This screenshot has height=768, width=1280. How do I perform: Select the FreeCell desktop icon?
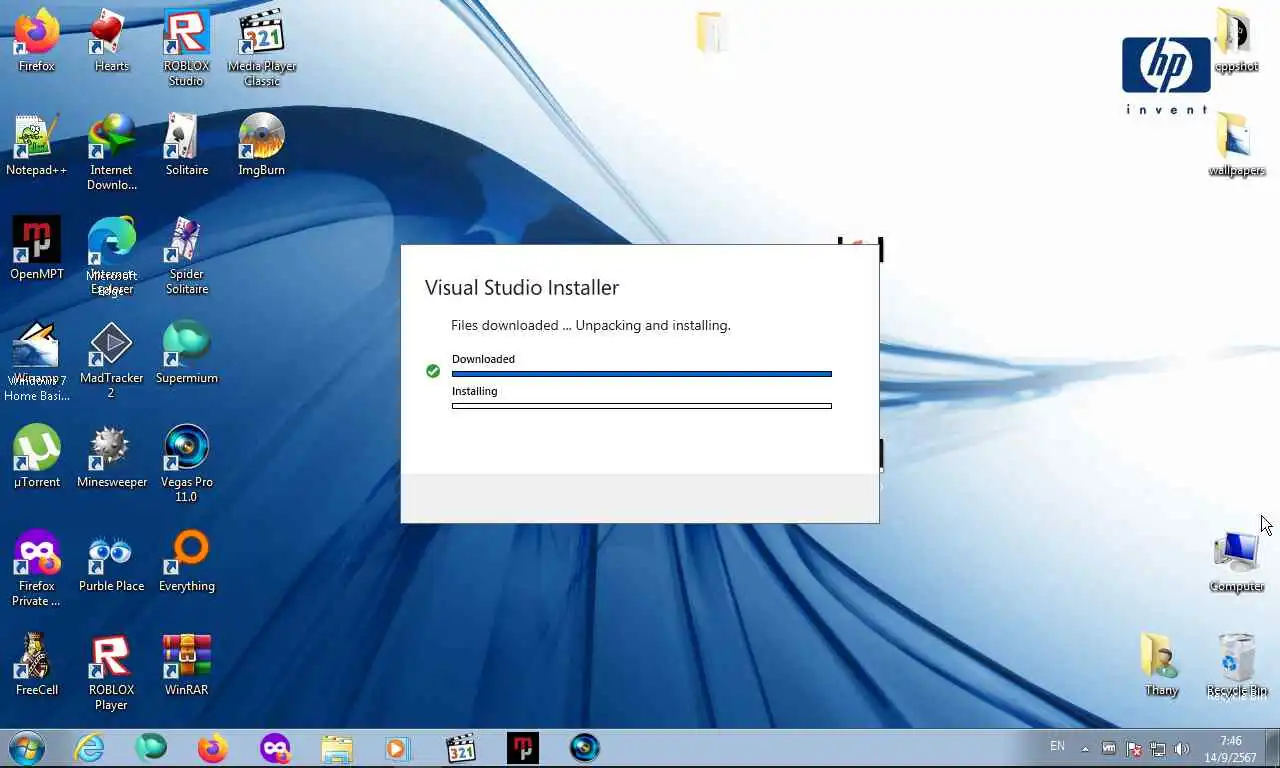[x=37, y=665]
